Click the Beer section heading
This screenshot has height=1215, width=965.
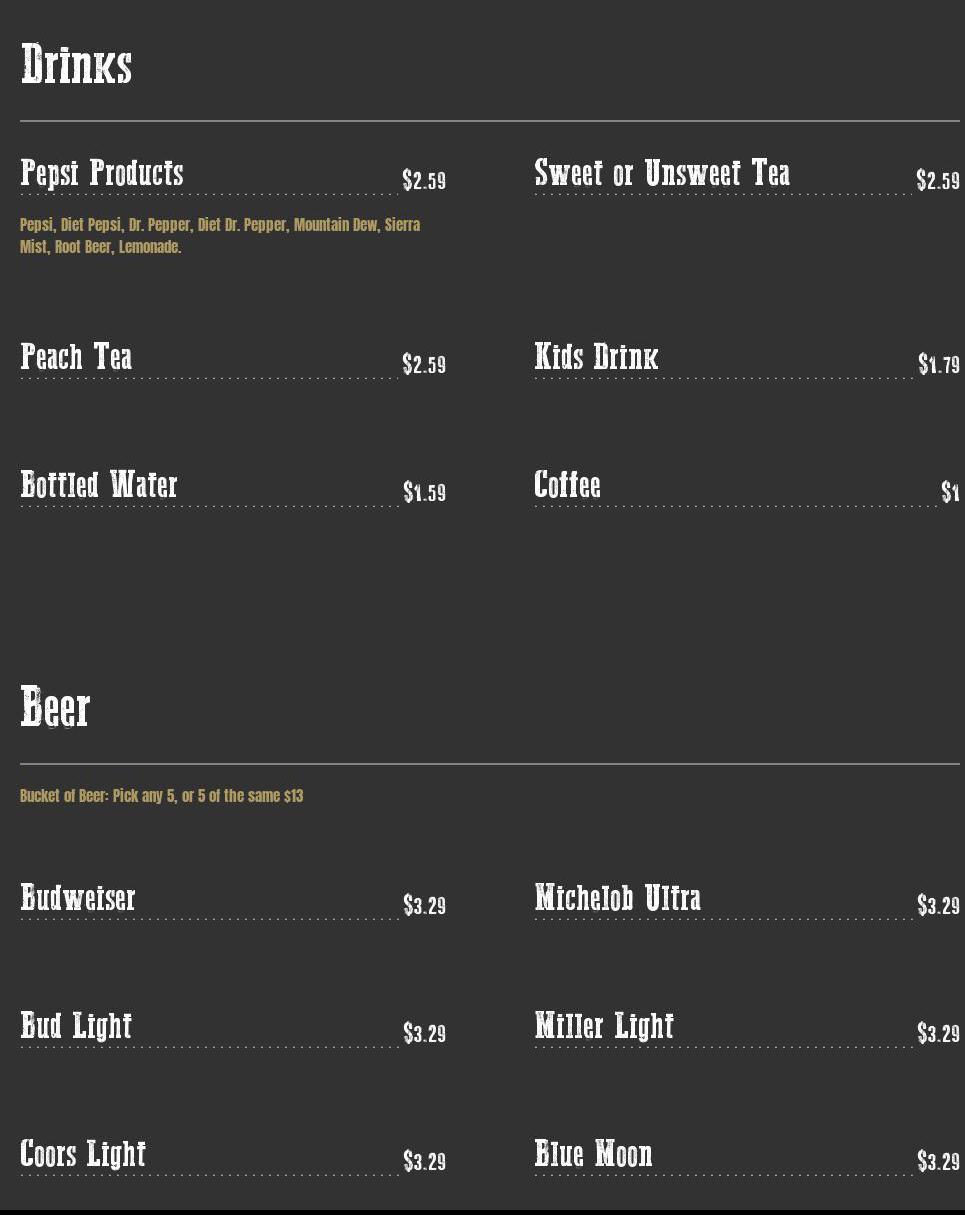pyautogui.click(x=55, y=708)
